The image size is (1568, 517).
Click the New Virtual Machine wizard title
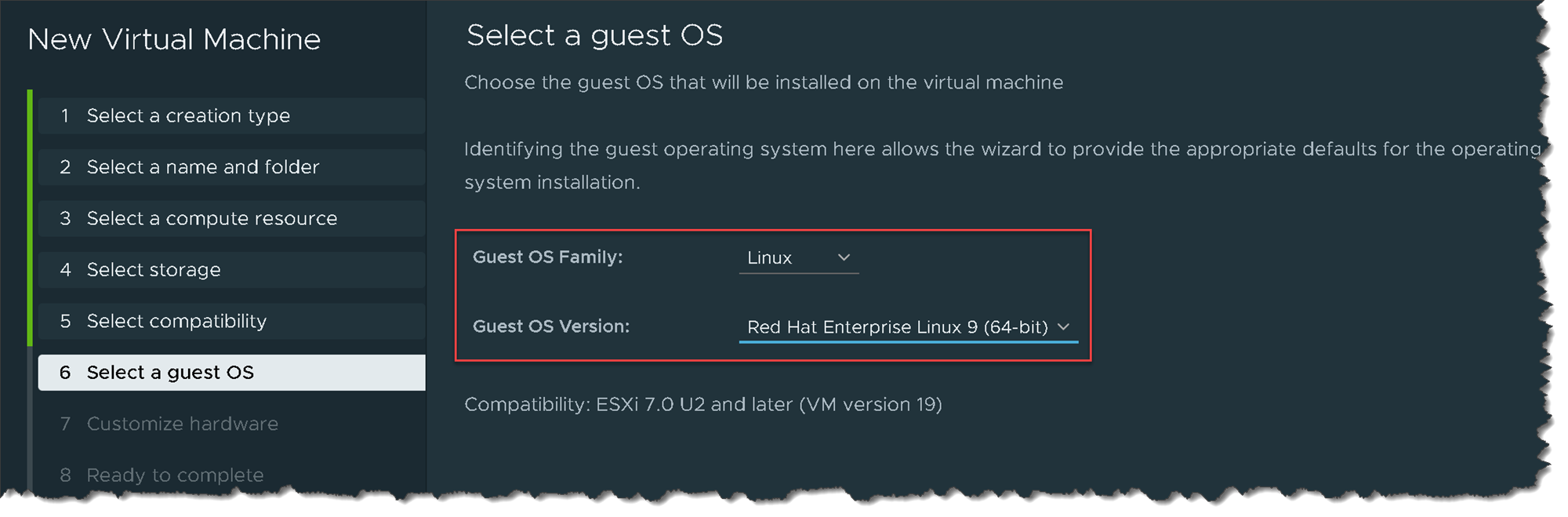tap(174, 40)
